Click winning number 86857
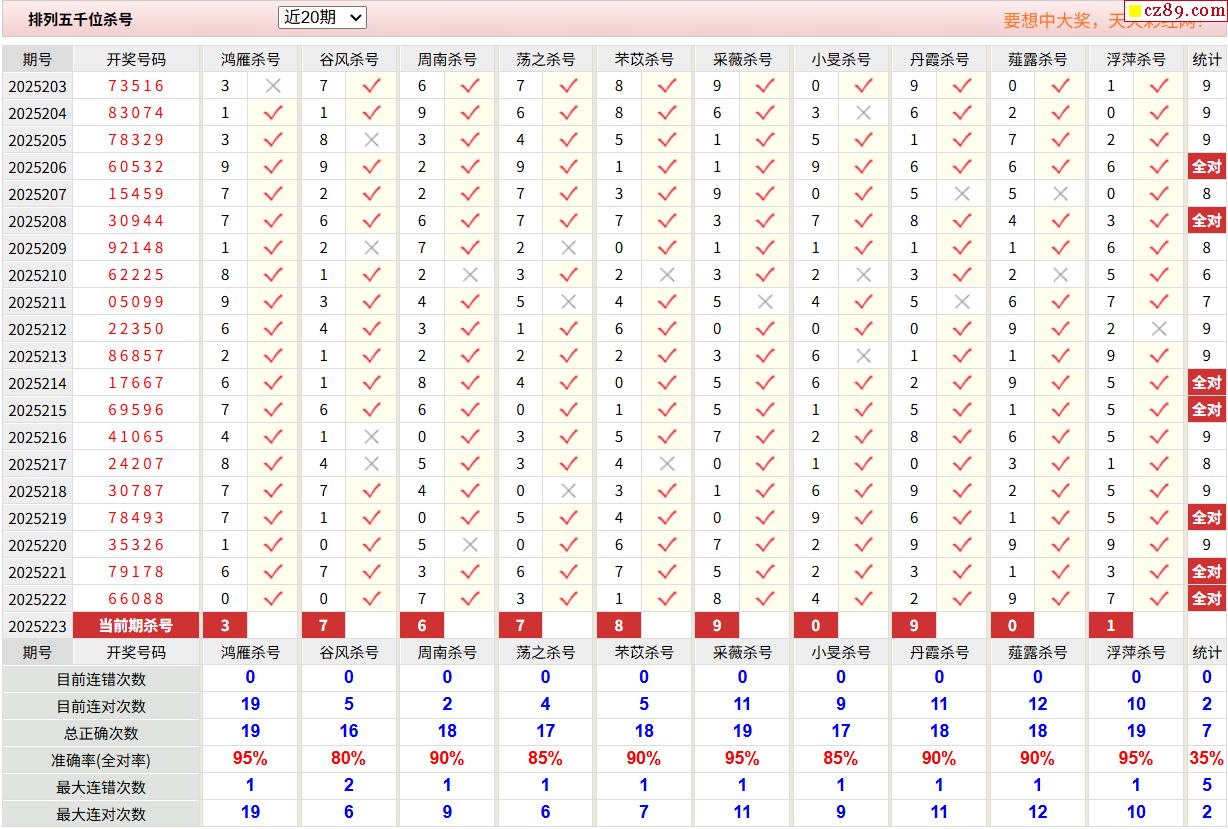1228x829 pixels. point(136,356)
